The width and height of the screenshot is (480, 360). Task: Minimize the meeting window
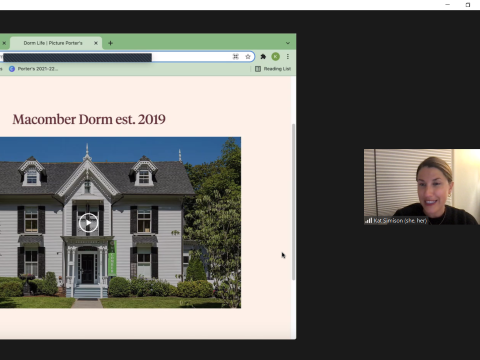coord(447,5)
